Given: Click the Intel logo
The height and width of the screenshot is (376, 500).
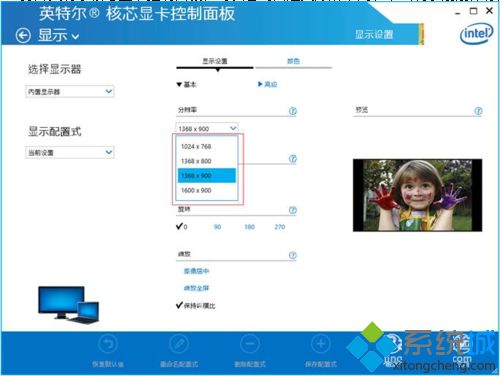Looking at the screenshot, I should [476, 33].
